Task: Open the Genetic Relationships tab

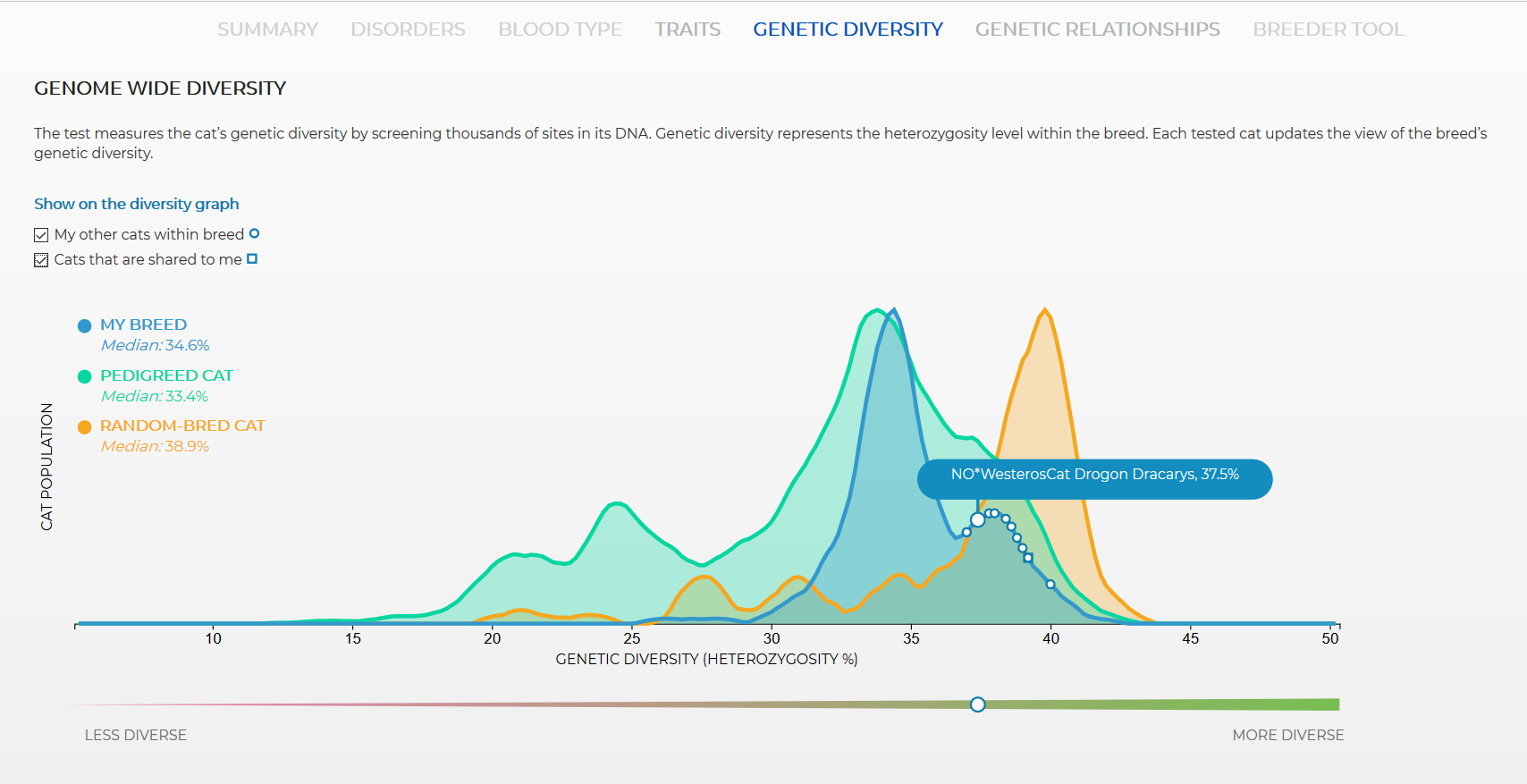Action: pos(1097,30)
